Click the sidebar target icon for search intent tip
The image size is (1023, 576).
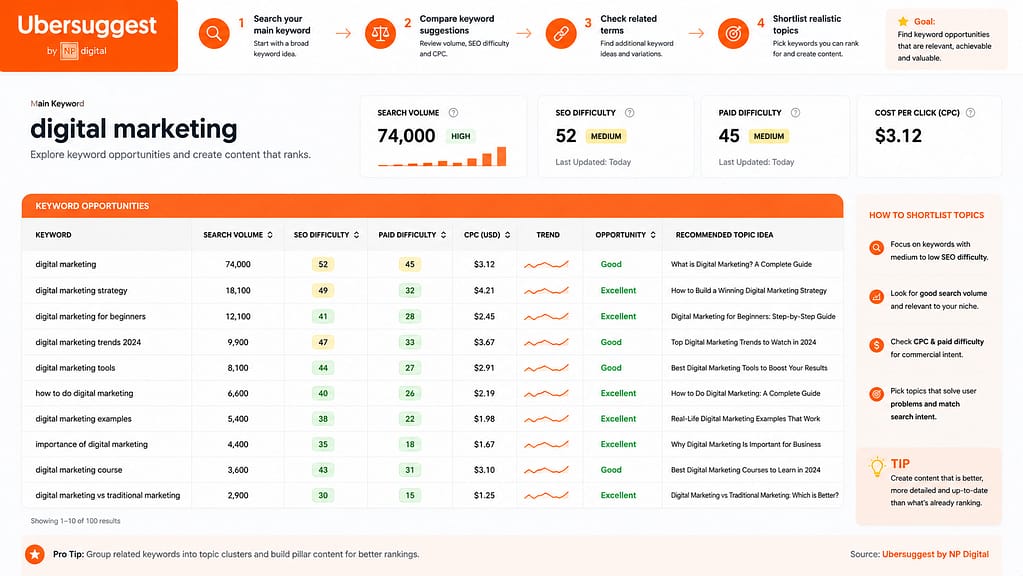click(876, 394)
